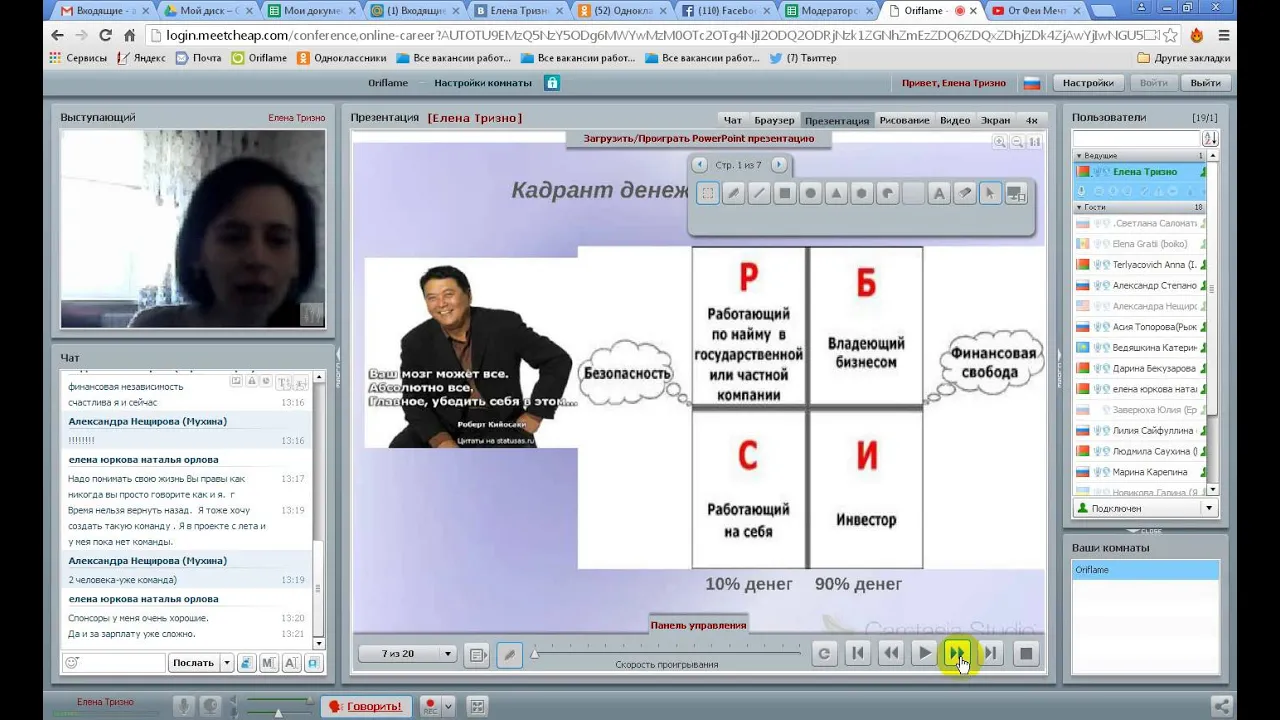The height and width of the screenshot is (720, 1280).
Task: Click the fullscreen layout icon in bottom bar
Action: pyautogui.click(x=476, y=706)
